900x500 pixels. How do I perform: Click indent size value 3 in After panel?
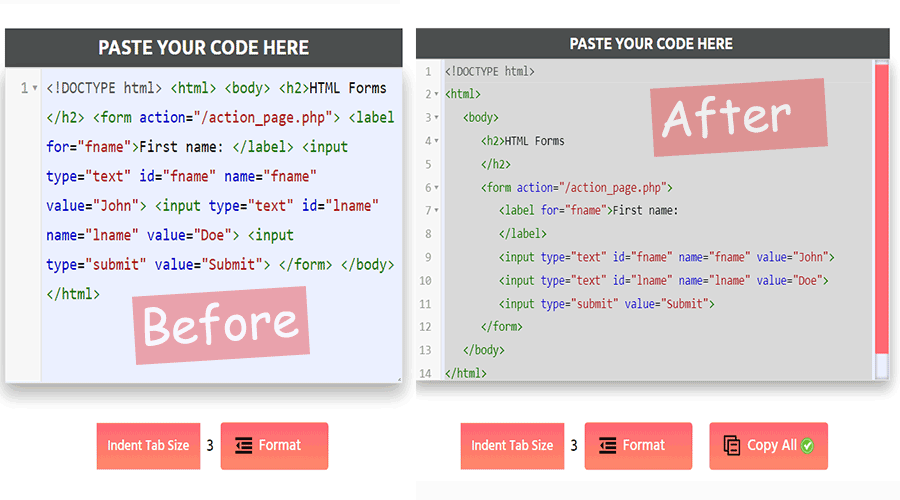pyautogui.click(x=574, y=445)
